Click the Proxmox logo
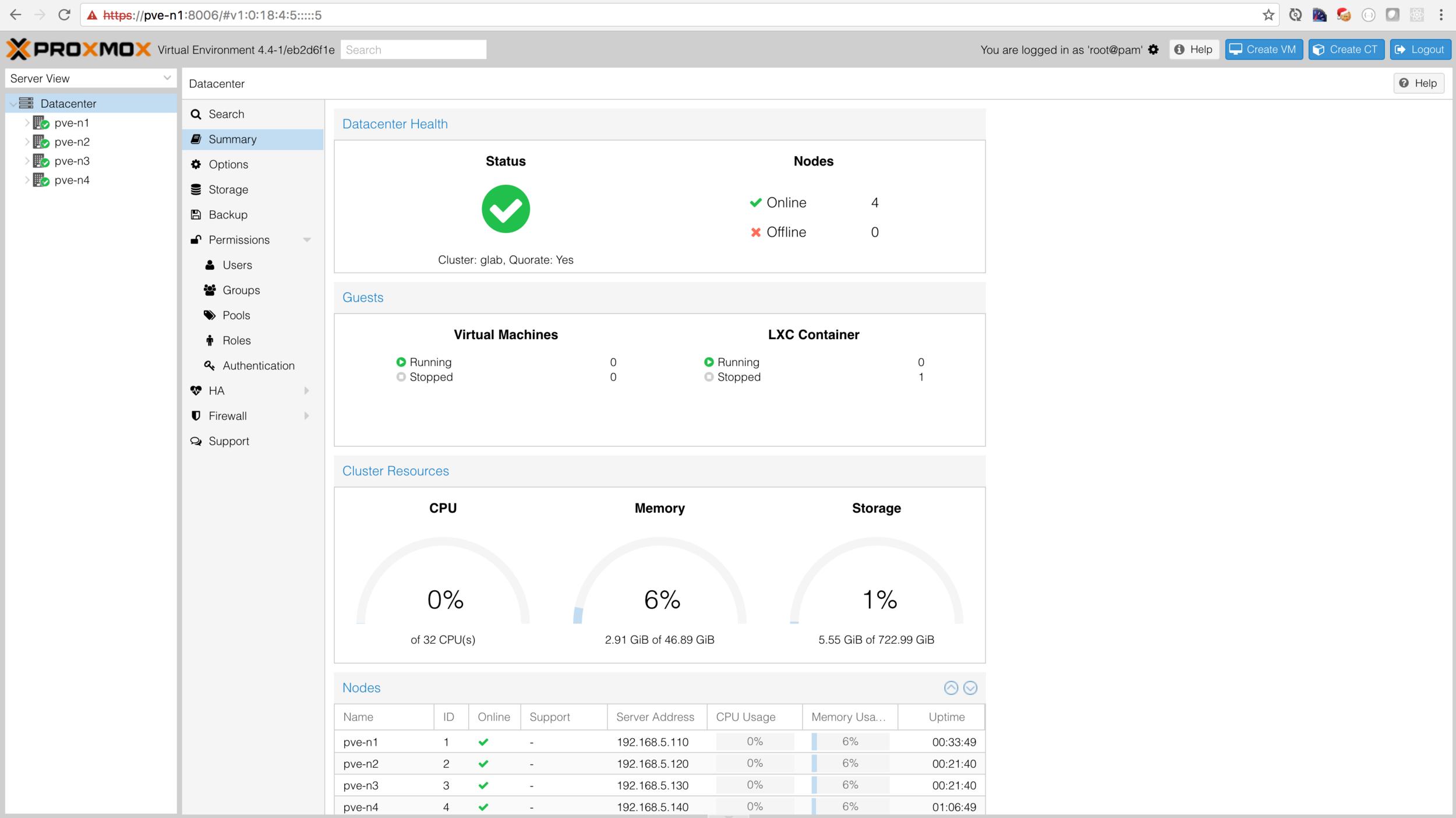The image size is (1456, 818). pos(79,50)
